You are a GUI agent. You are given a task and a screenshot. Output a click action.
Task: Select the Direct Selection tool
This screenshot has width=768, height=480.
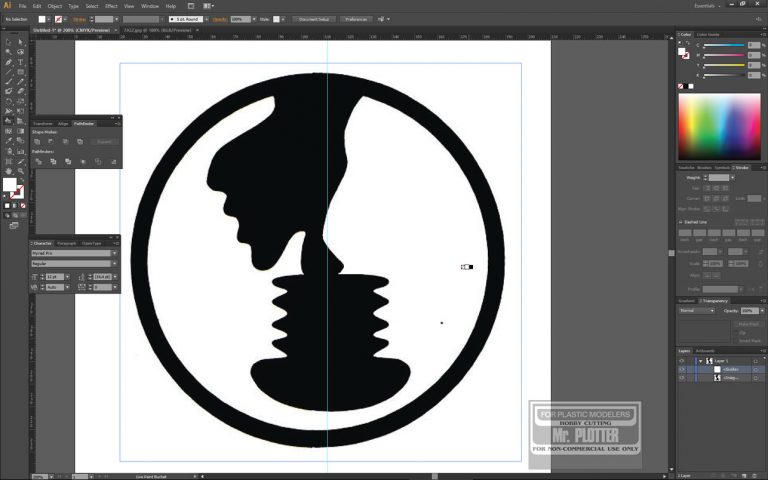pyautogui.click(x=20, y=41)
